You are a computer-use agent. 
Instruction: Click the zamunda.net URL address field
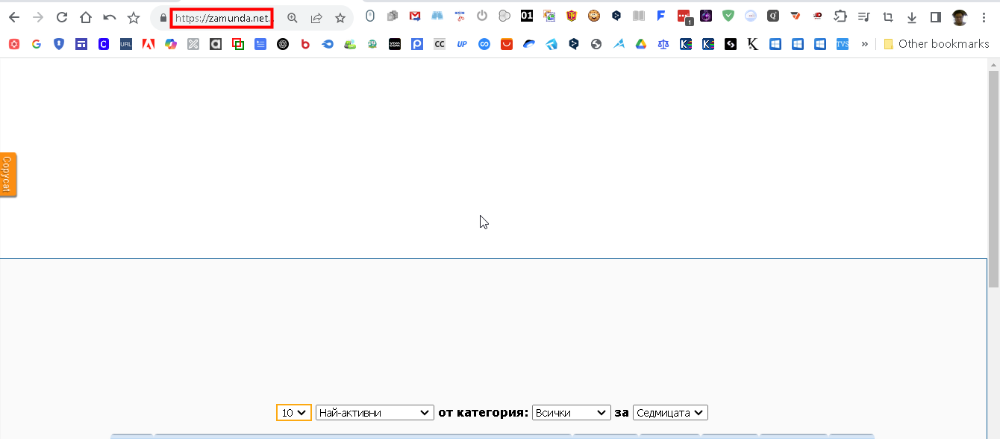222,19
